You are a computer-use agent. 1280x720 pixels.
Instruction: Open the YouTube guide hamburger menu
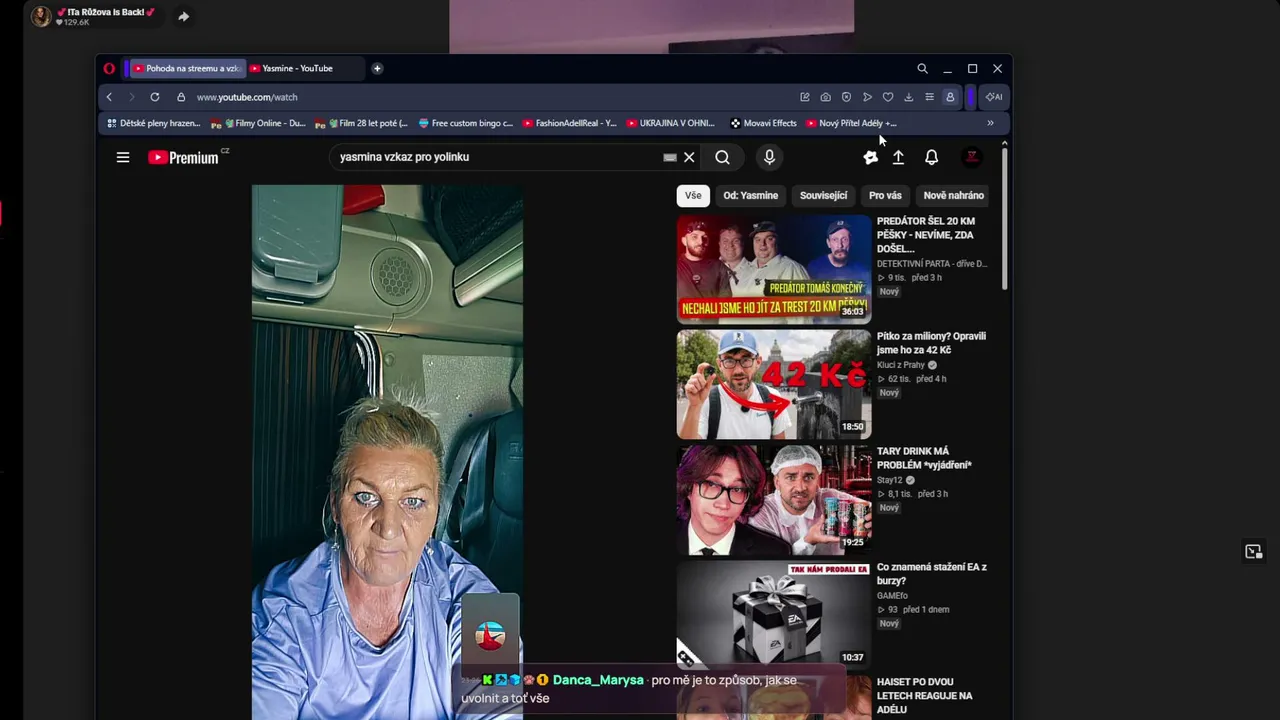(x=123, y=157)
